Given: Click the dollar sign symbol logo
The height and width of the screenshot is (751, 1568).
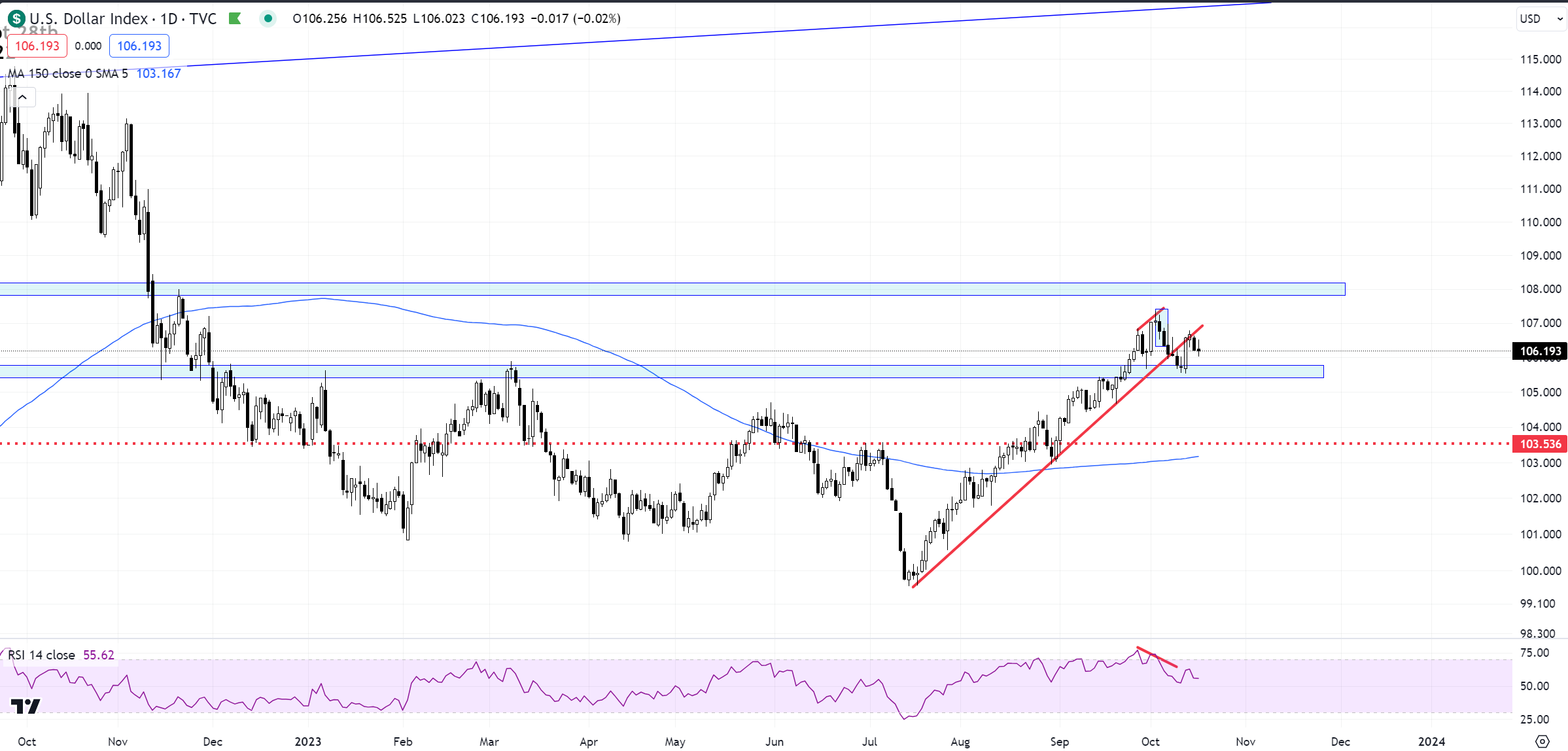Looking at the screenshot, I should pyautogui.click(x=16, y=19).
